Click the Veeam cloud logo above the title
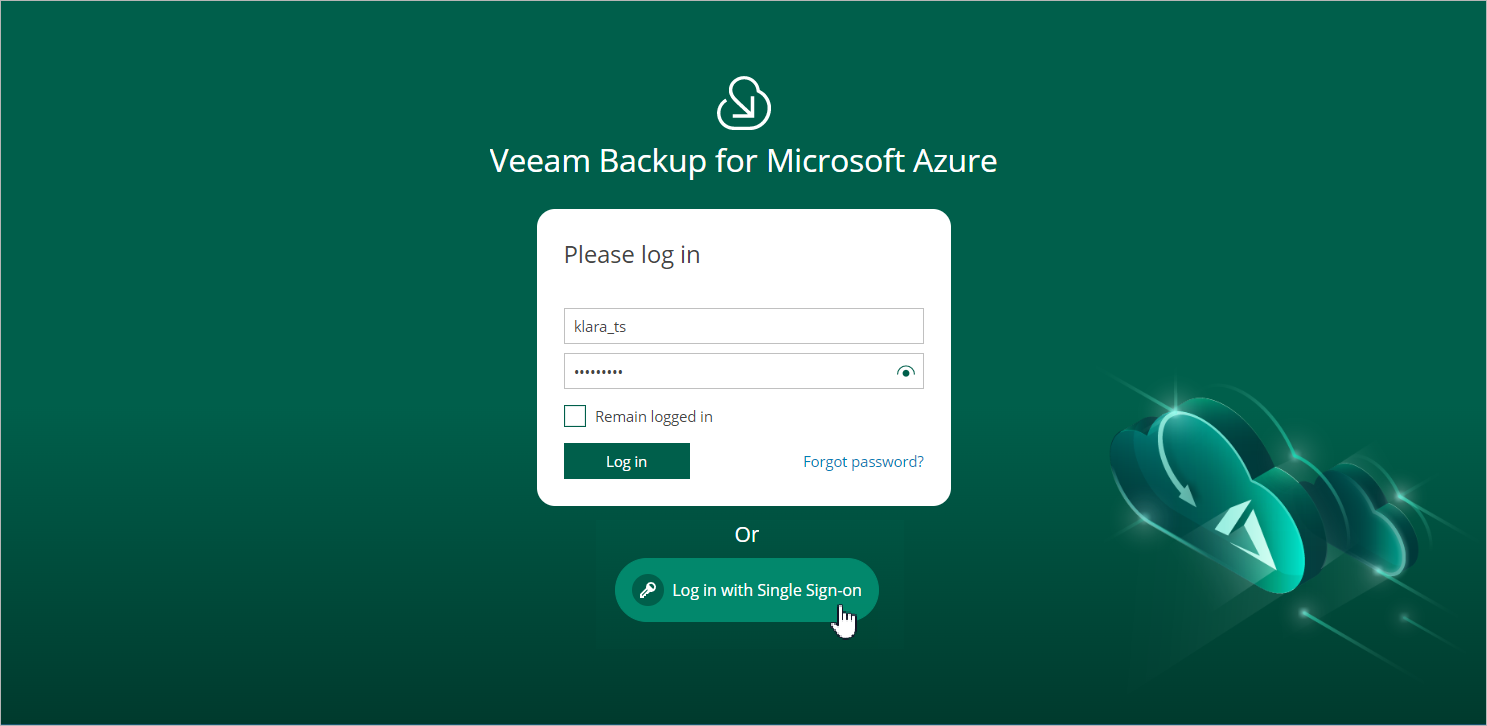 point(744,102)
